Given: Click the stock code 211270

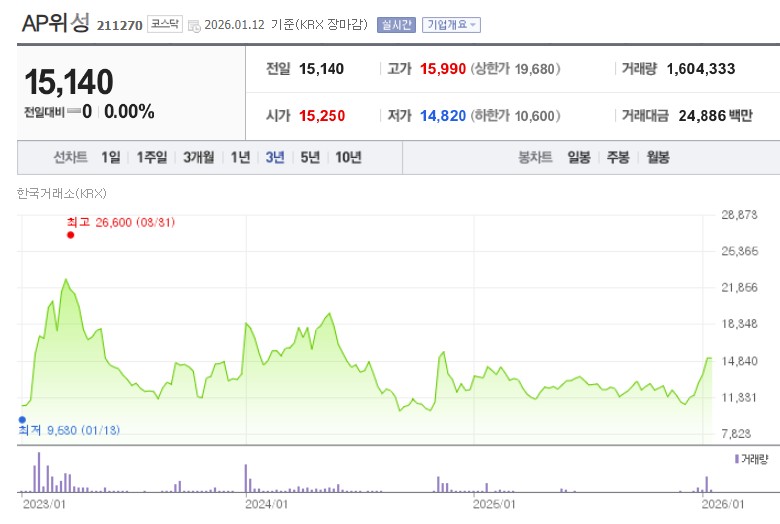Looking at the screenshot, I should pyautogui.click(x=119, y=25).
